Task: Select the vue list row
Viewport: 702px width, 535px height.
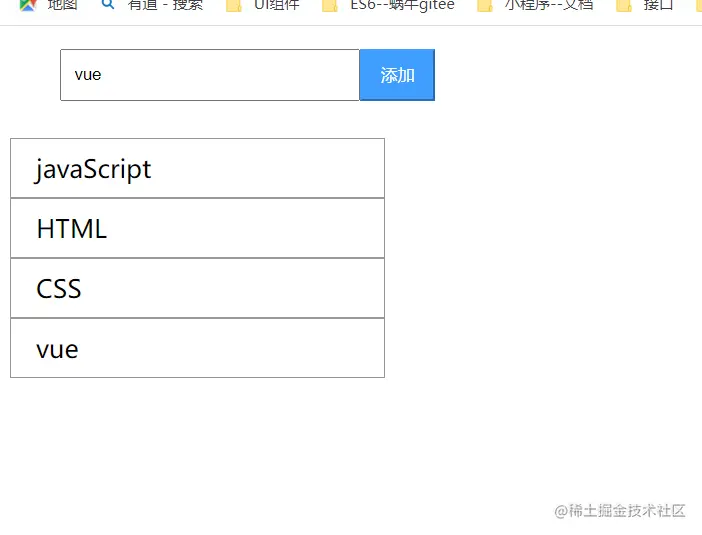Action: pos(197,348)
